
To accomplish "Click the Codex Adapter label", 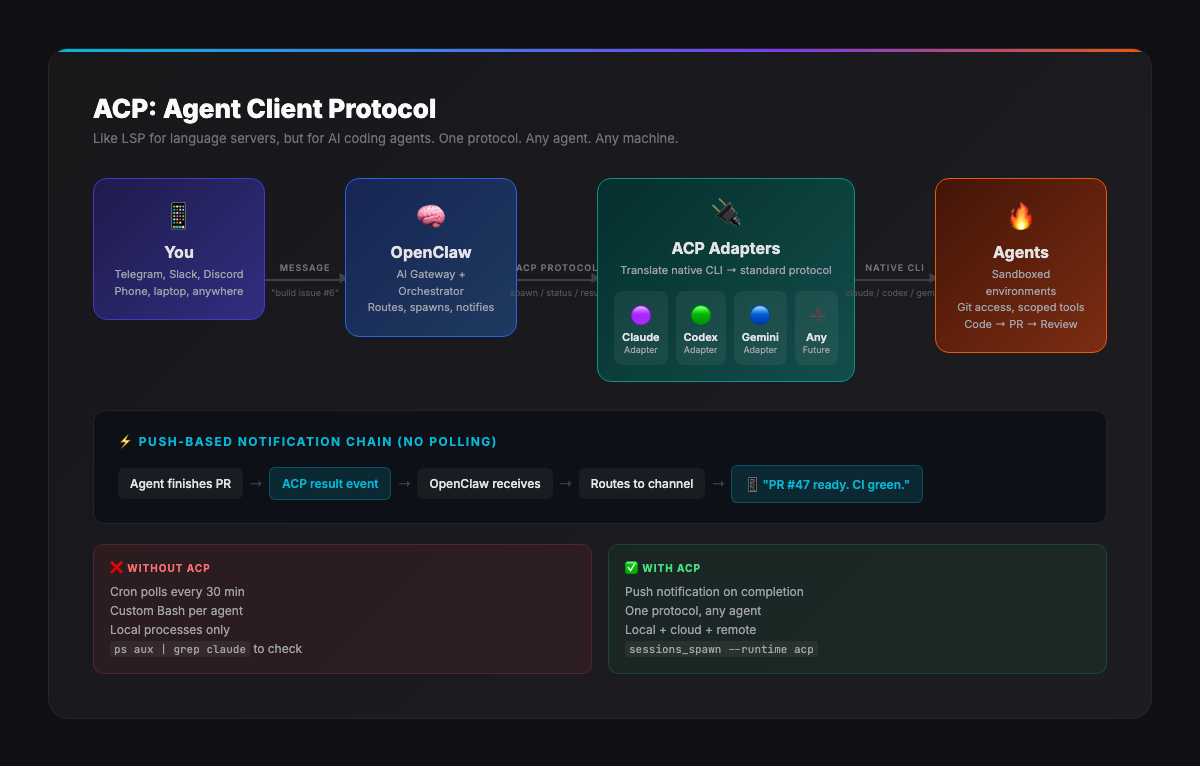I will coord(701,343).
